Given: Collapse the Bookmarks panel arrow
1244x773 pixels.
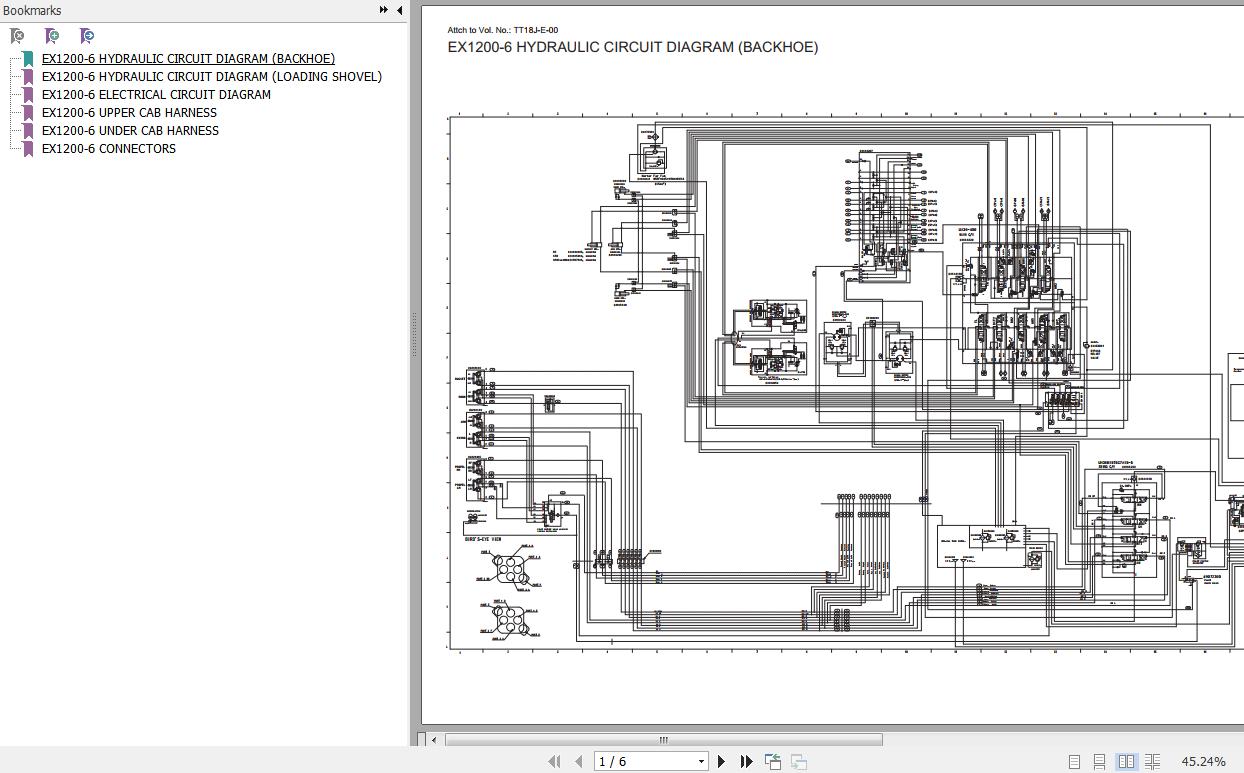Looking at the screenshot, I should [399, 10].
